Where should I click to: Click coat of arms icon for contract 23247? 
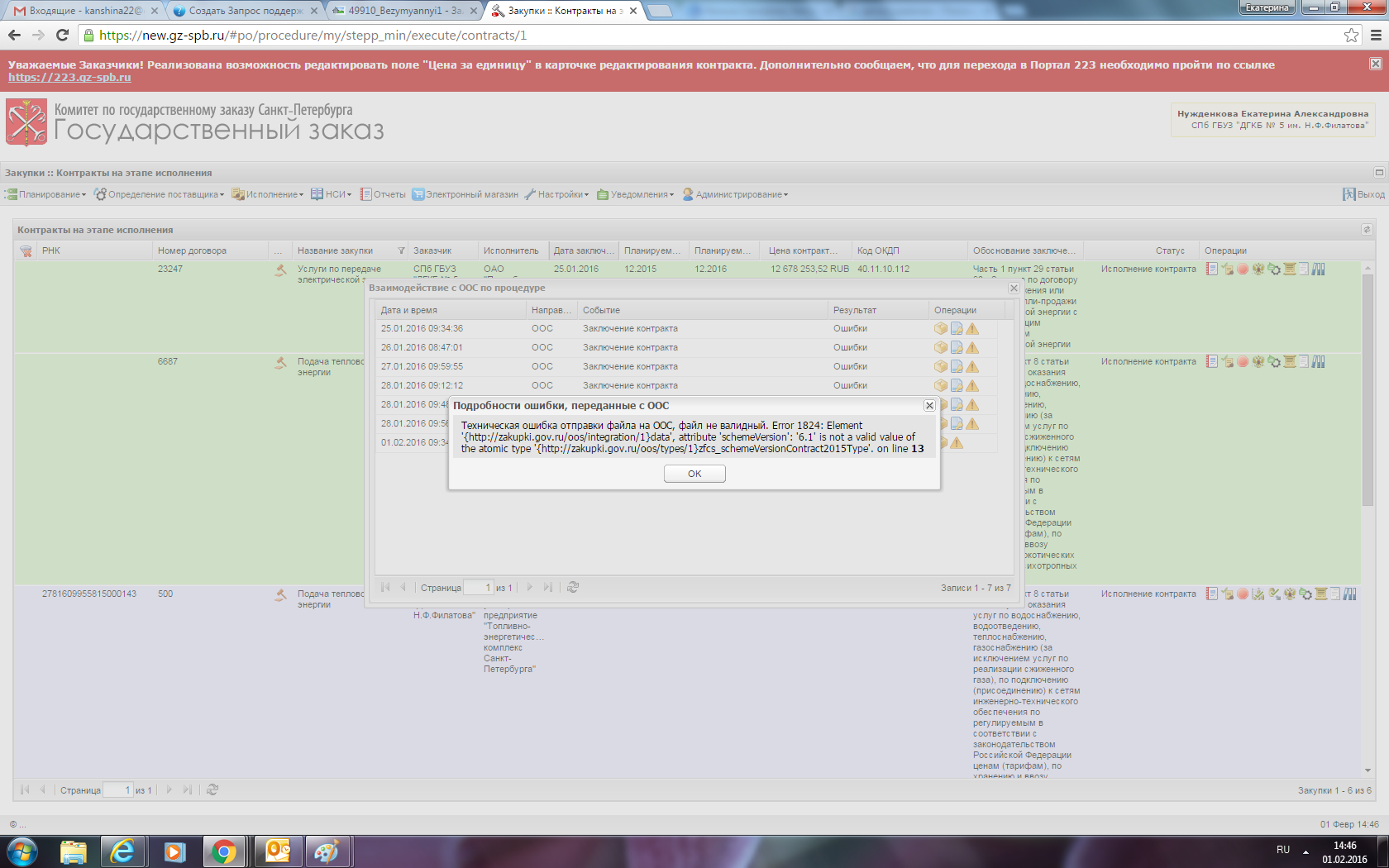tap(1258, 269)
